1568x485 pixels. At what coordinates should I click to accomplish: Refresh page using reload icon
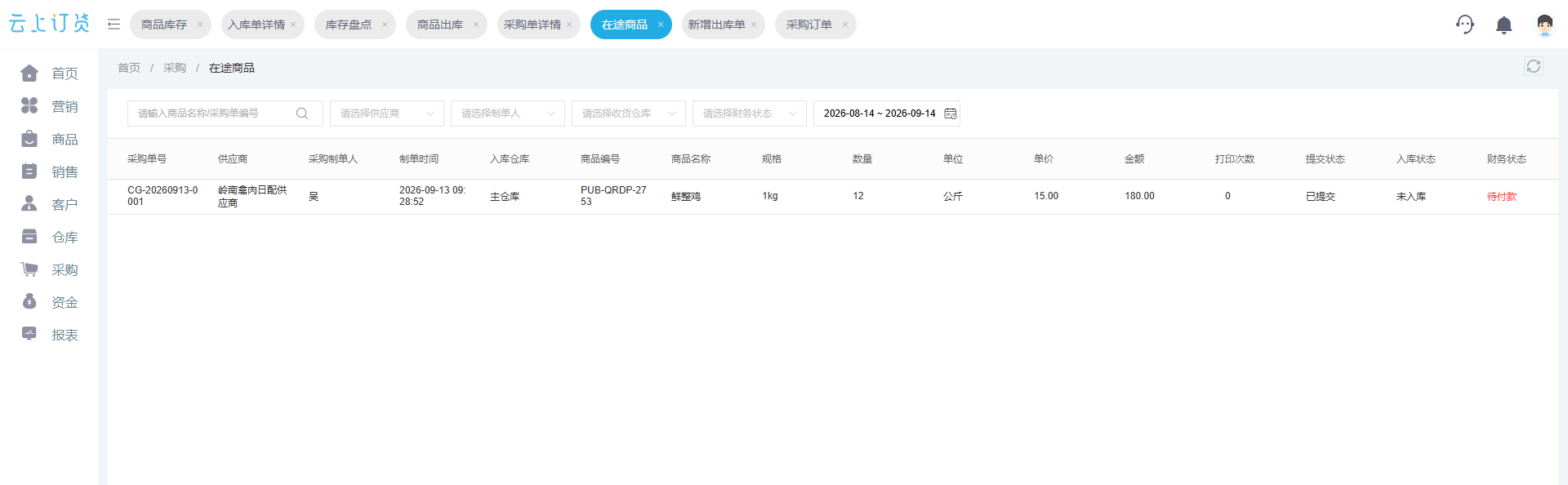click(x=1534, y=66)
